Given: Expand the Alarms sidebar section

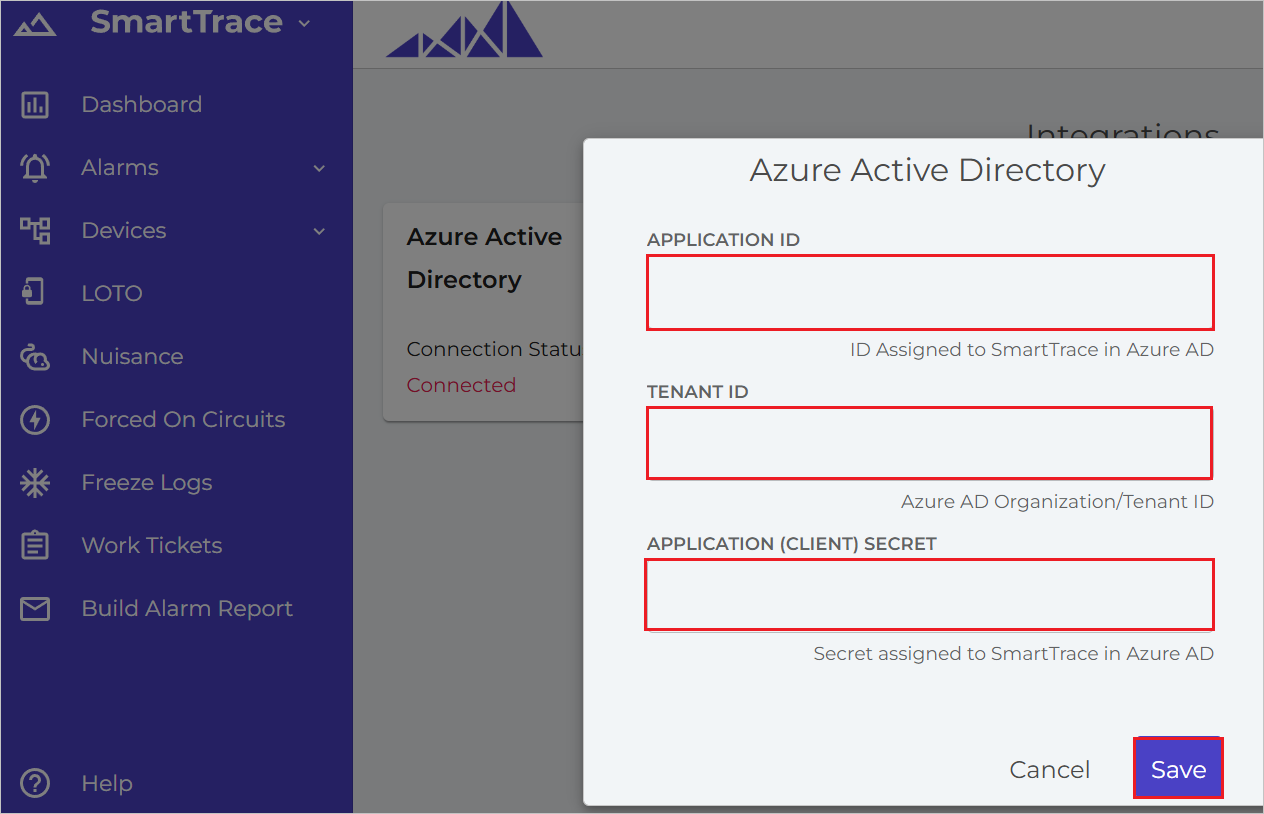Looking at the screenshot, I should coord(318,168).
